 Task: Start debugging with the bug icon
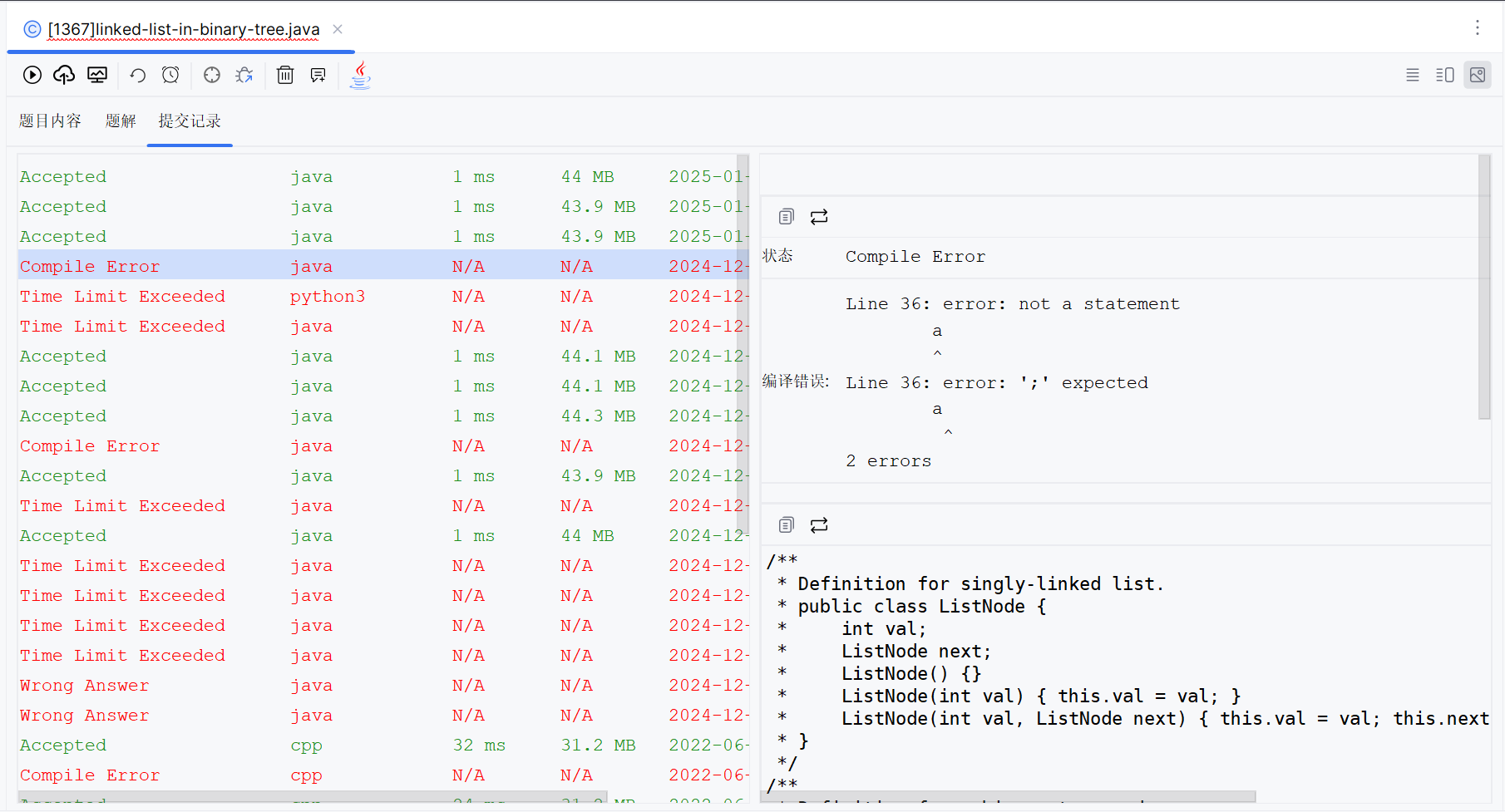click(244, 75)
